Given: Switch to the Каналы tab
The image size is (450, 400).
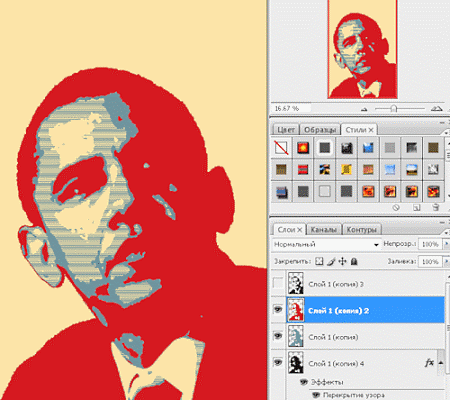Looking at the screenshot, I should pos(323,230).
